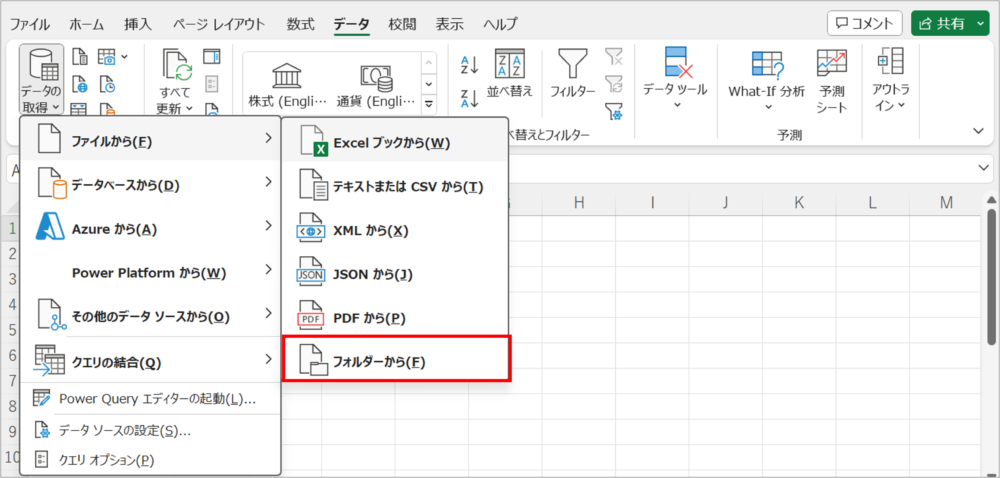Click the コメント button
The height and width of the screenshot is (478, 1000).
[x=865, y=24]
